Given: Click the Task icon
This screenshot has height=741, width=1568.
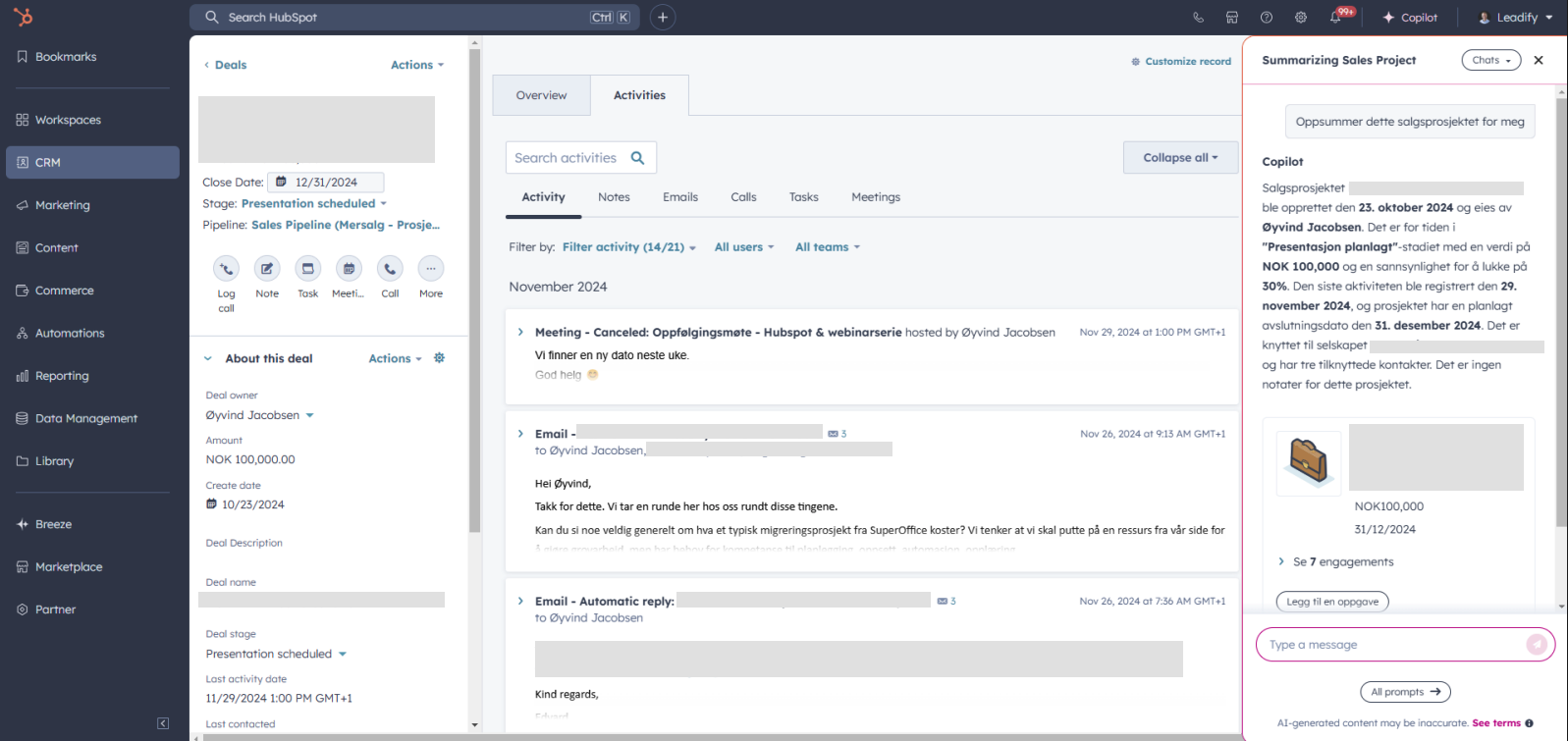Looking at the screenshot, I should tap(308, 268).
